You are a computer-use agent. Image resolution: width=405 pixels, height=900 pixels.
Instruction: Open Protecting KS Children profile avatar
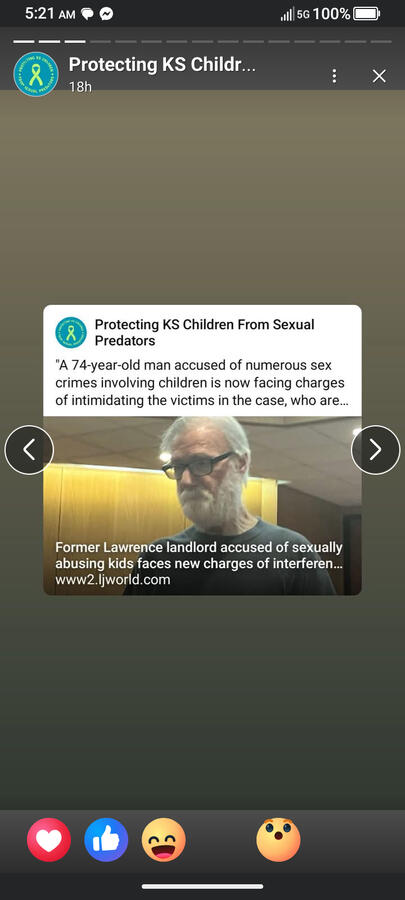point(36,74)
